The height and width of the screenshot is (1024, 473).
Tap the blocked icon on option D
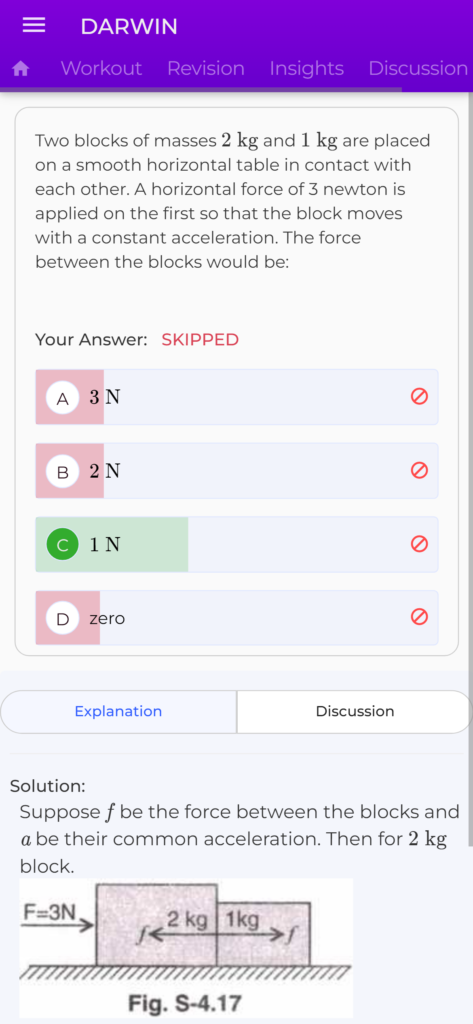[x=419, y=617]
